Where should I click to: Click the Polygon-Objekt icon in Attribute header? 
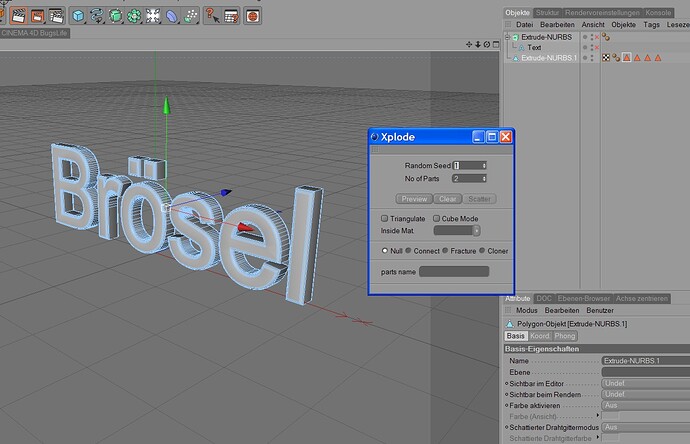click(510, 324)
